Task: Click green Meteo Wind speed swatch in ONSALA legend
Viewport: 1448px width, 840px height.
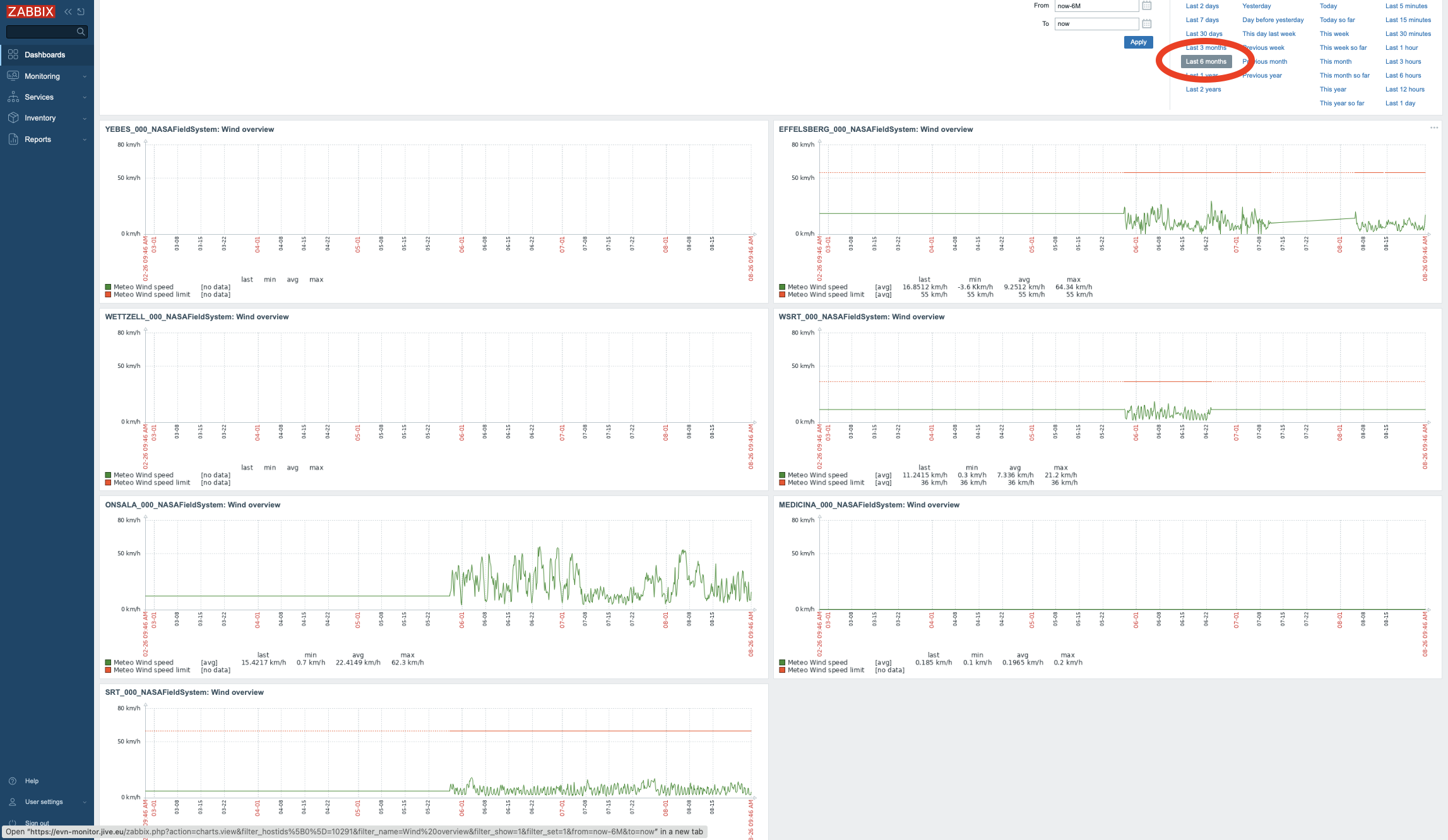Action: [109, 663]
